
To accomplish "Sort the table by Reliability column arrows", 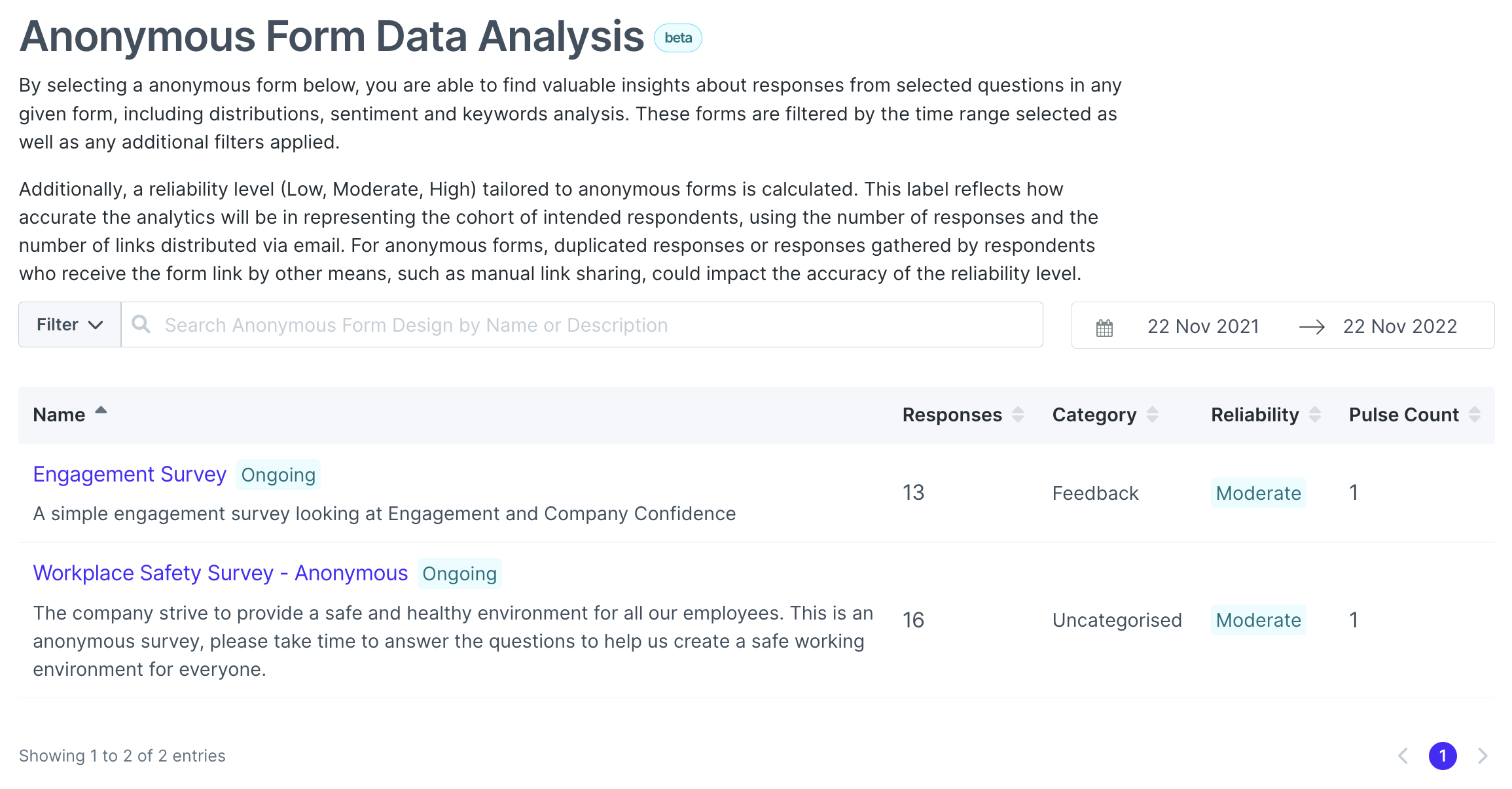I will (1316, 414).
